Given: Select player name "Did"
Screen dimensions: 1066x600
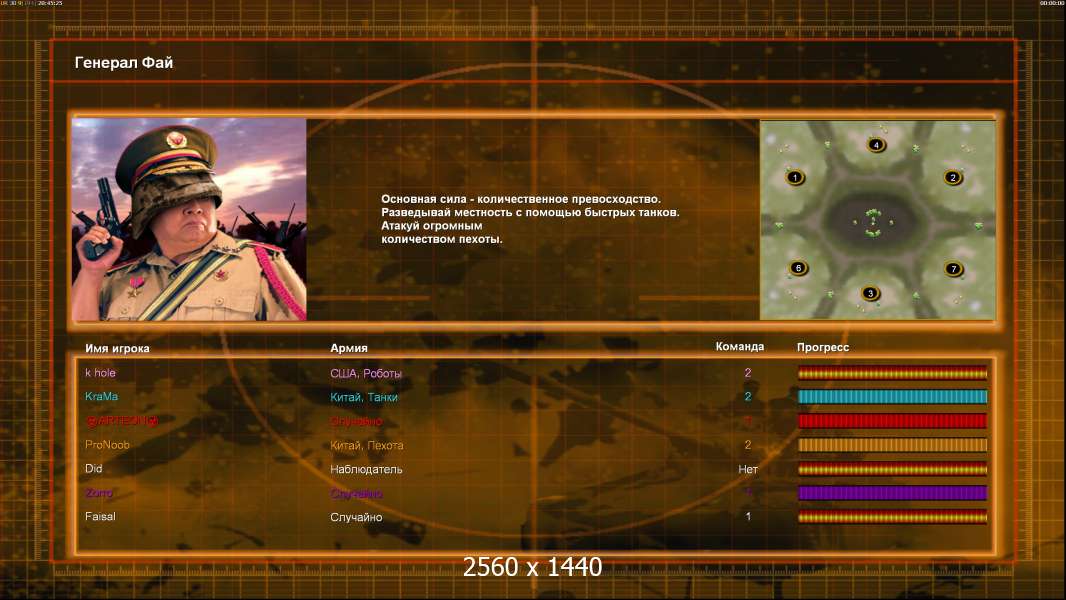Looking at the screenshot, I should click(93, 469).
